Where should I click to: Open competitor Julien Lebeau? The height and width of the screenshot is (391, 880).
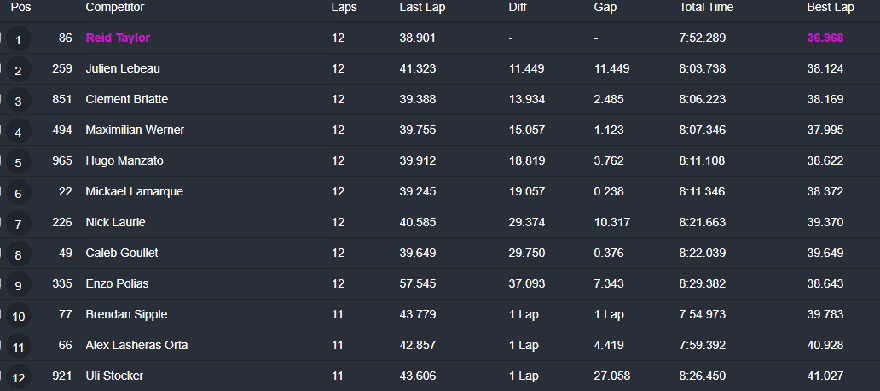pyautogui.click(x=122, y=68)
